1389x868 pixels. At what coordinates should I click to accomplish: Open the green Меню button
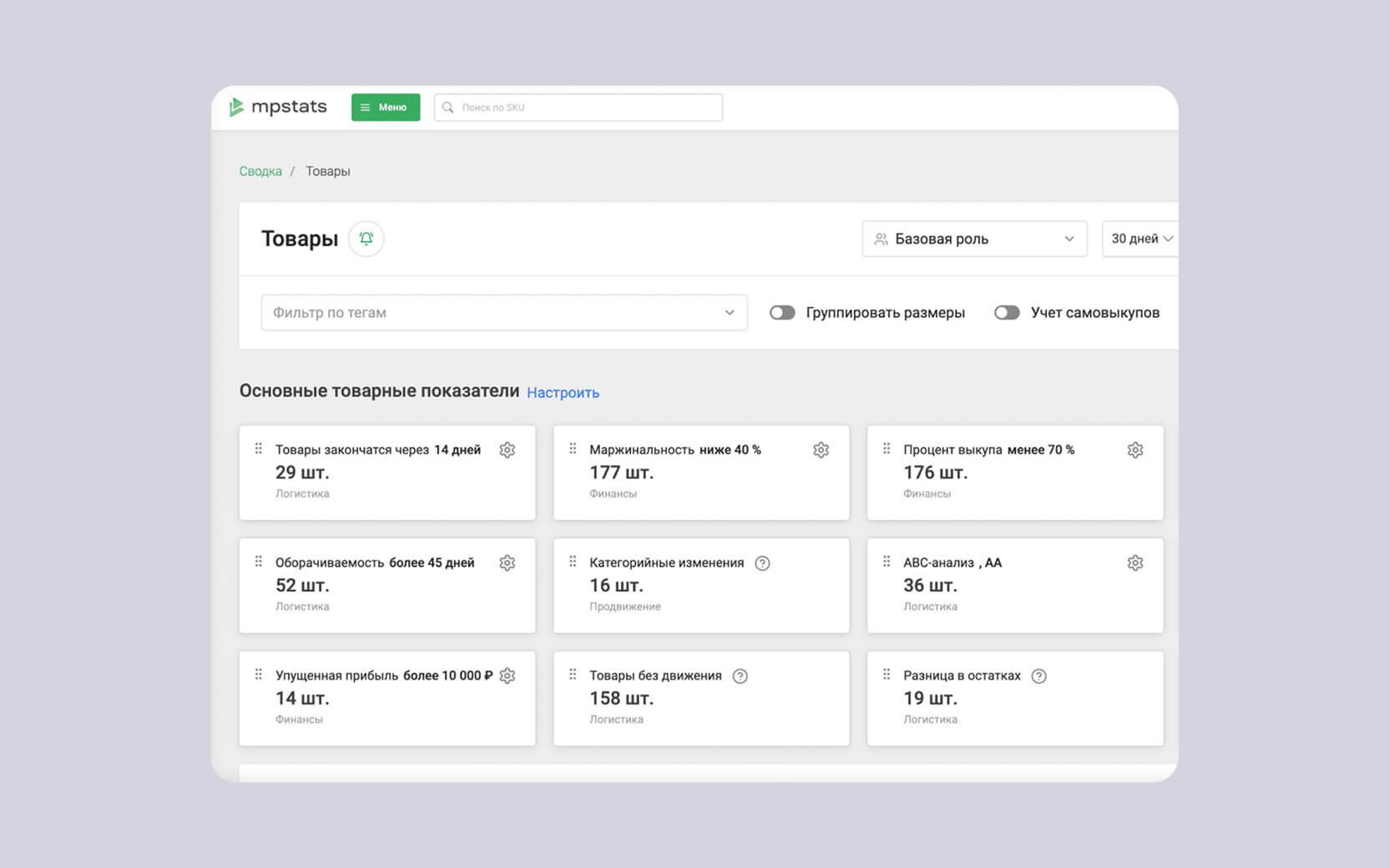tap(385, 108)
